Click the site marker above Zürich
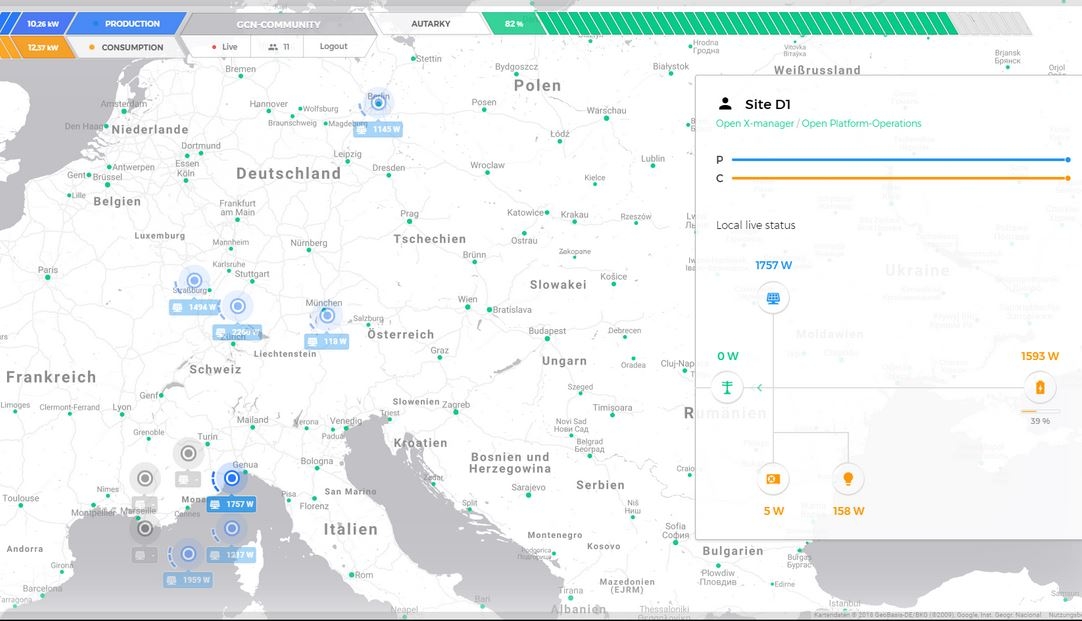The image size is (1082, 621). pos(238,306)
